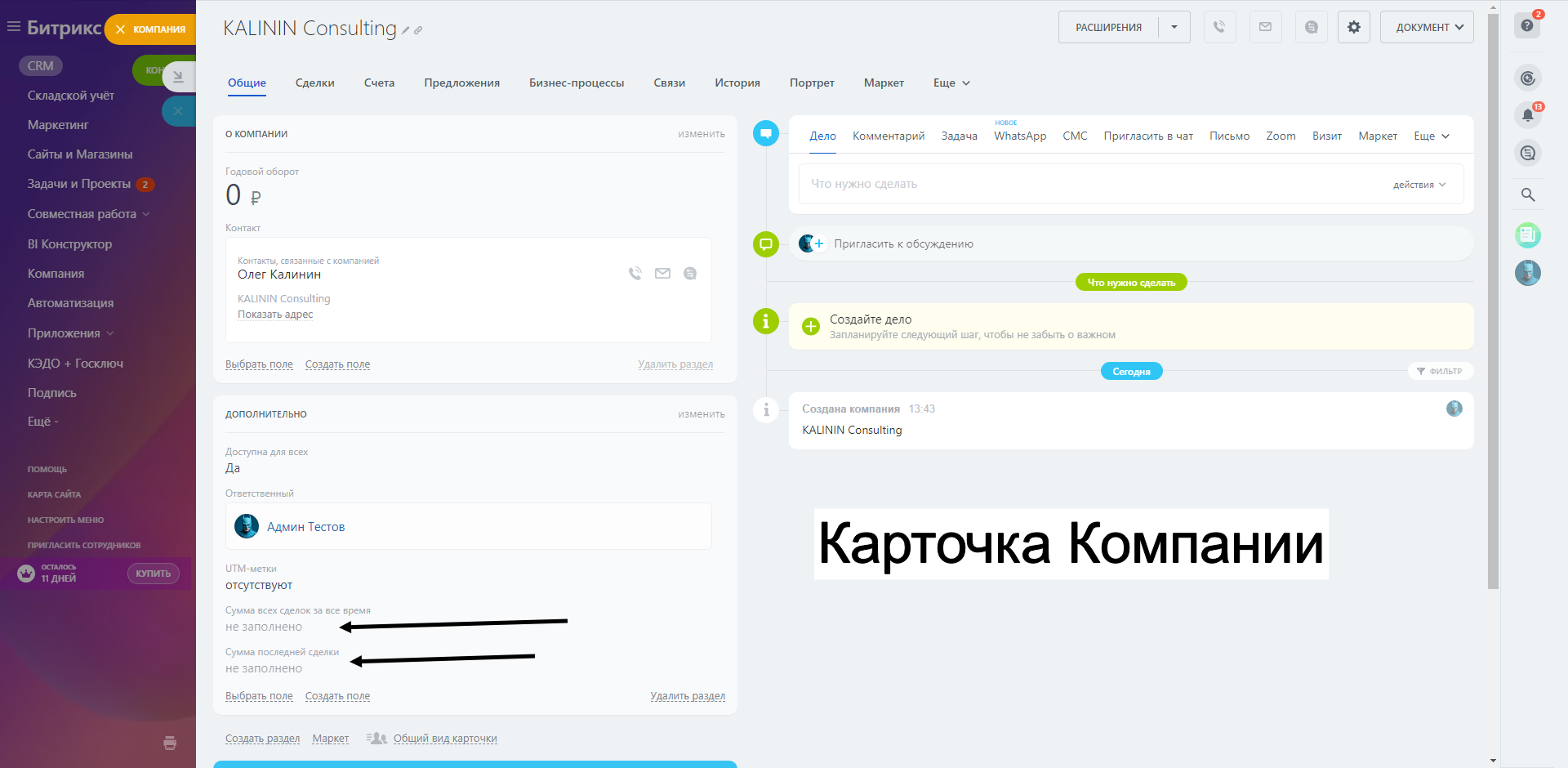
Task: Click the green plus icon beside Создайте дело
Action: tap(810, 327)
